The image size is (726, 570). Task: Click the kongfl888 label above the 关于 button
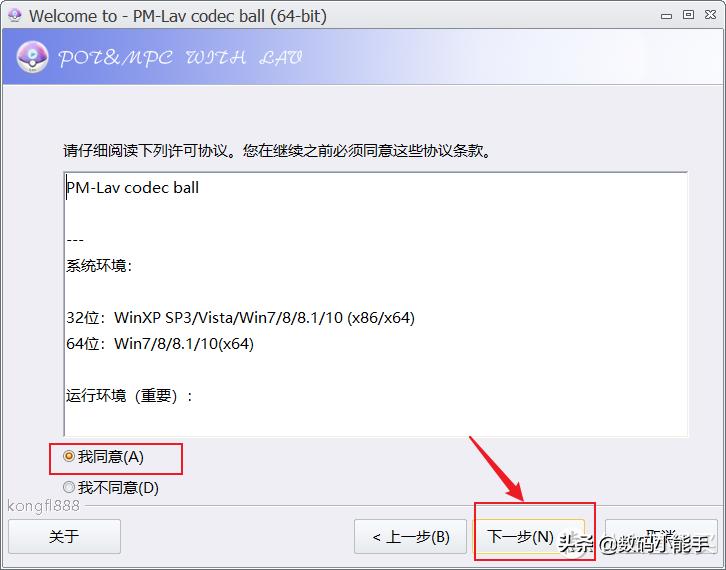(x=44, y=506)
